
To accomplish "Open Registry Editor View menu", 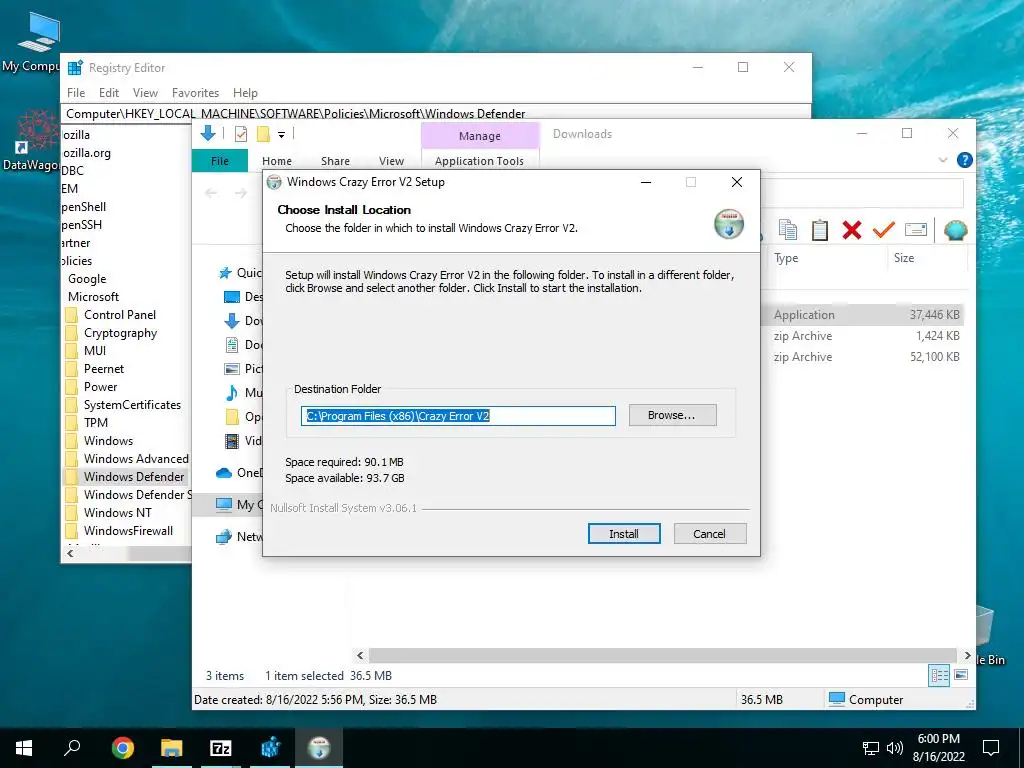I will point(145,93).
